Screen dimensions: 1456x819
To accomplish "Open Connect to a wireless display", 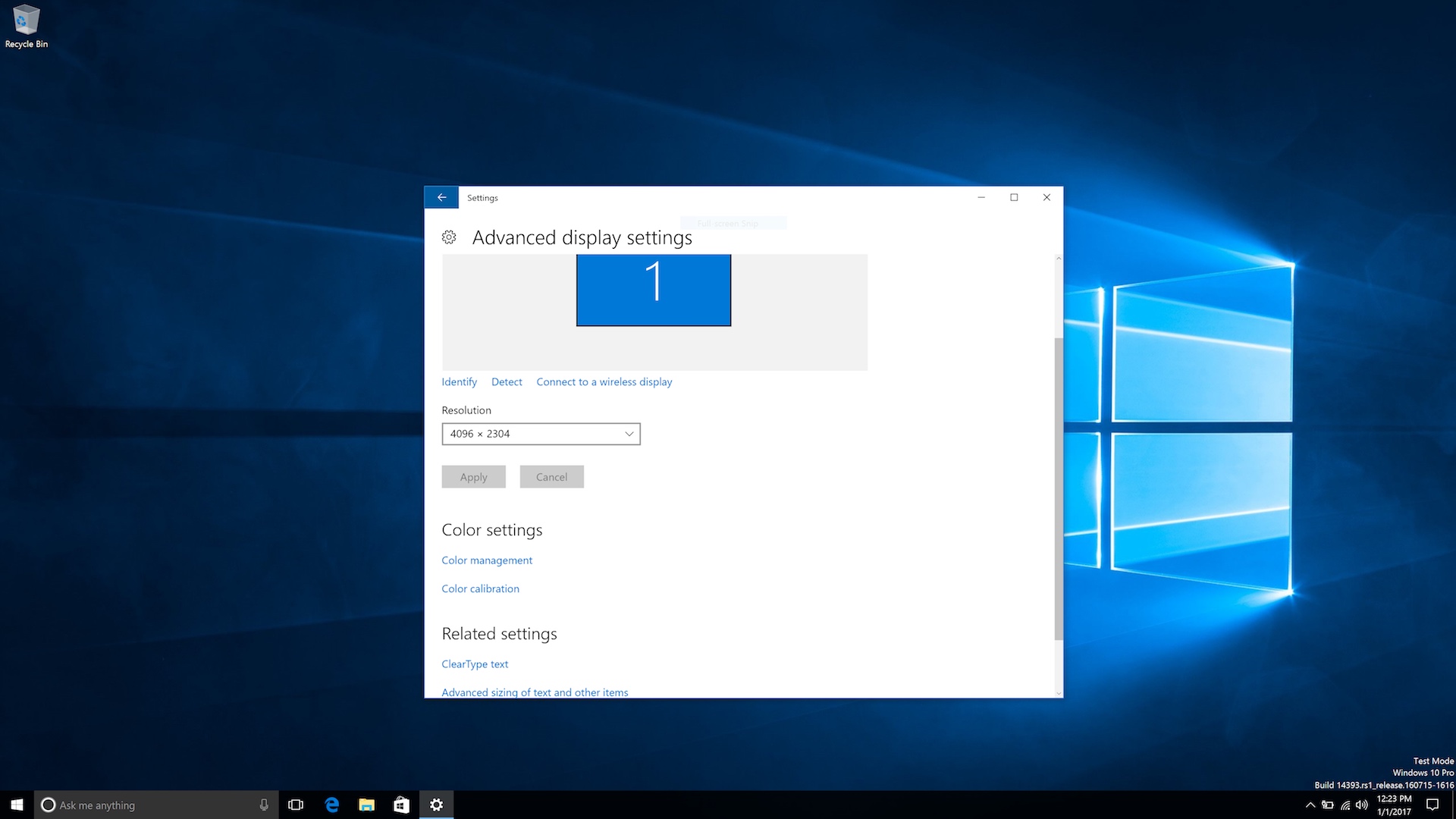I will tap(604, 382).
